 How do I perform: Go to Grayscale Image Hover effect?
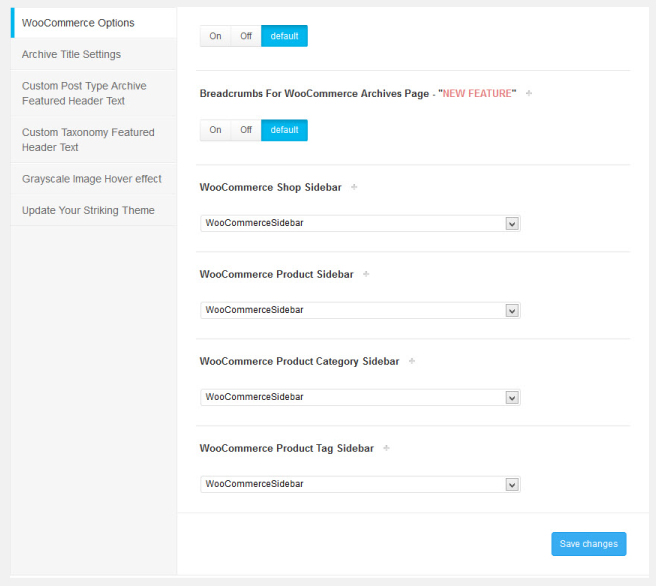(93, 179)
